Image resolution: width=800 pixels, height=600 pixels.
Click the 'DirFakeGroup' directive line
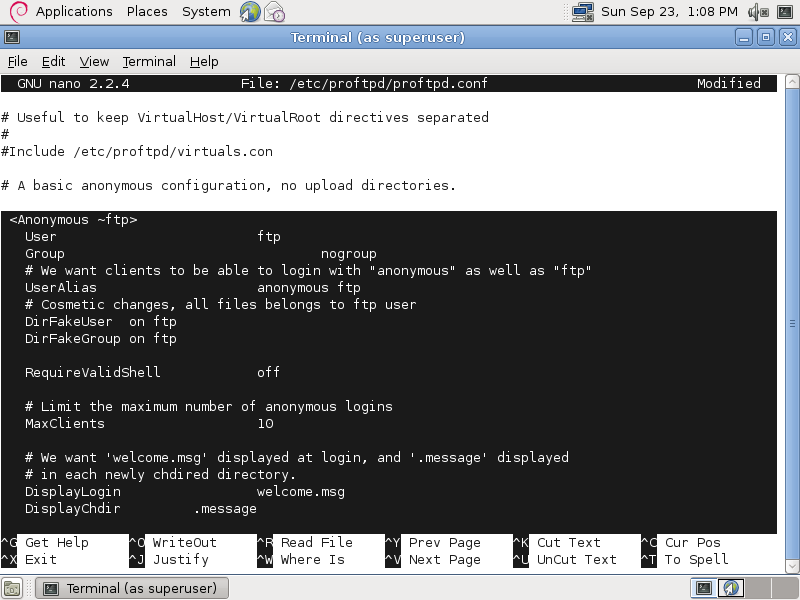point(101,339)
